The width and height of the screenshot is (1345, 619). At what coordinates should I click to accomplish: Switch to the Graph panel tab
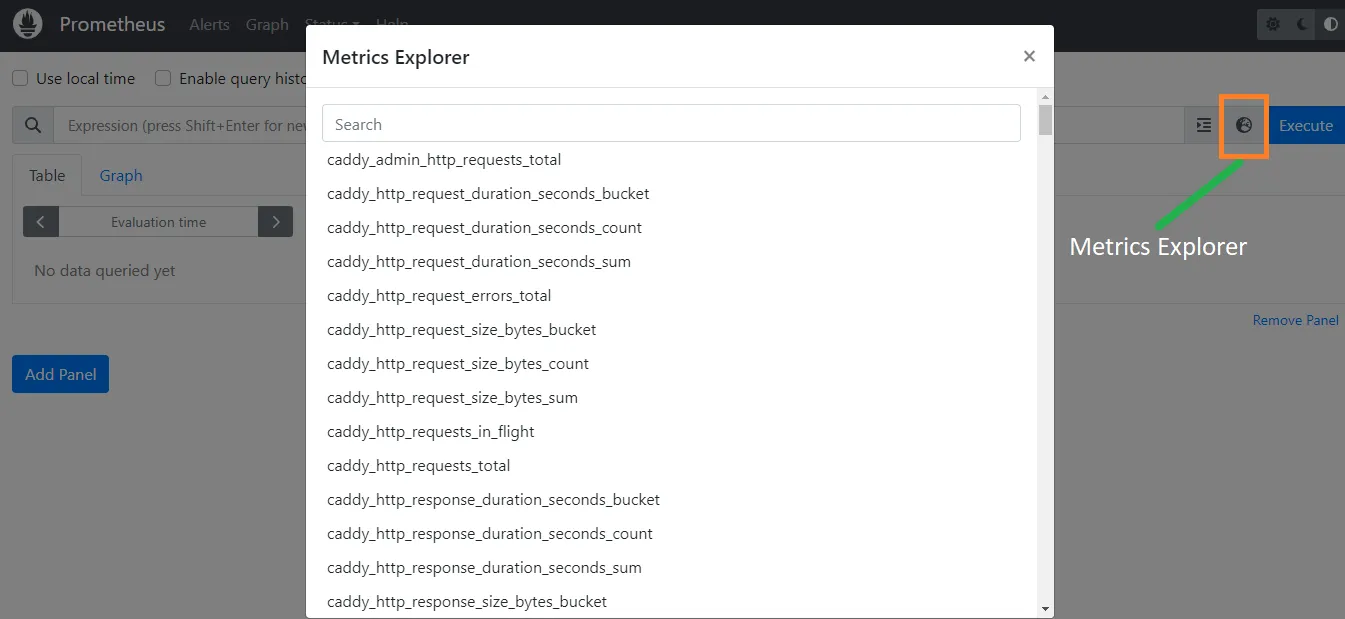(121, 175)
